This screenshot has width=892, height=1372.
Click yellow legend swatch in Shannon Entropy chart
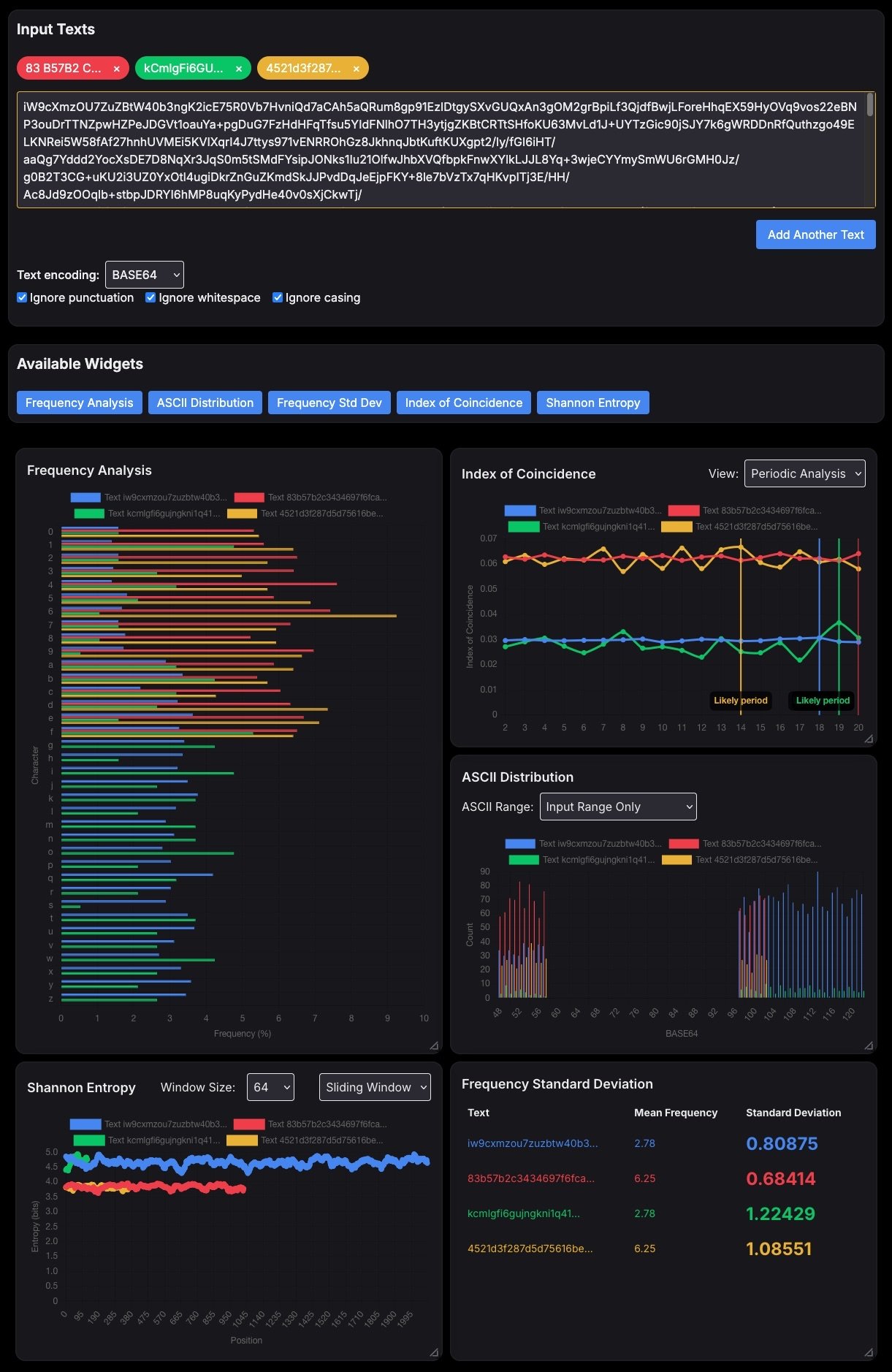(243, 1140)
